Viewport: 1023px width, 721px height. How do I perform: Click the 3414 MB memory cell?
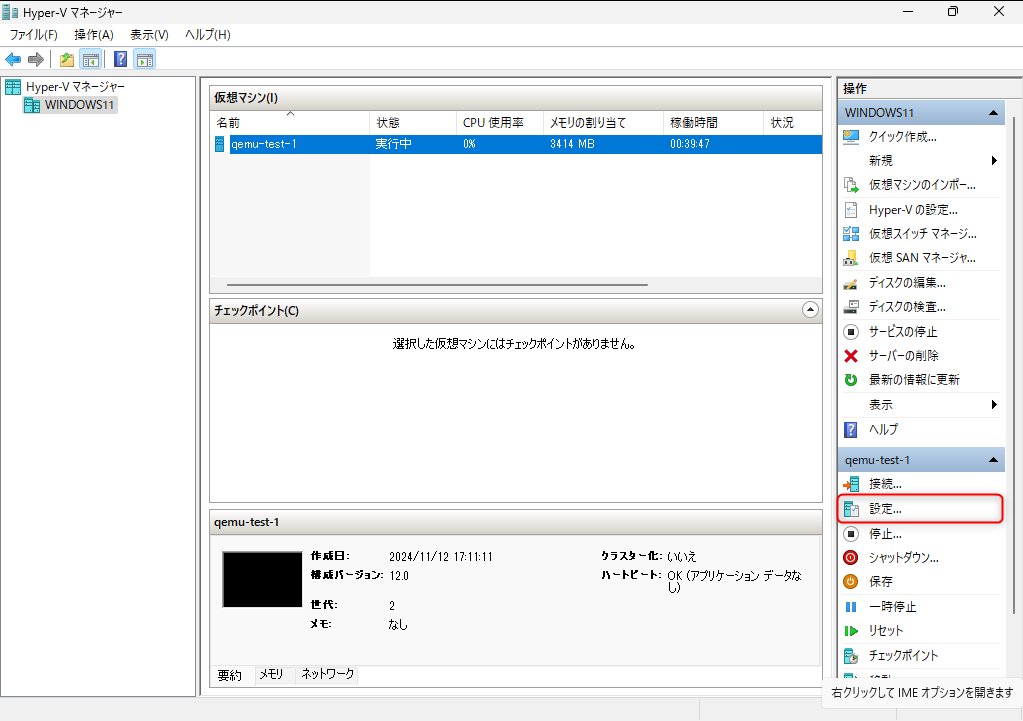572,144
